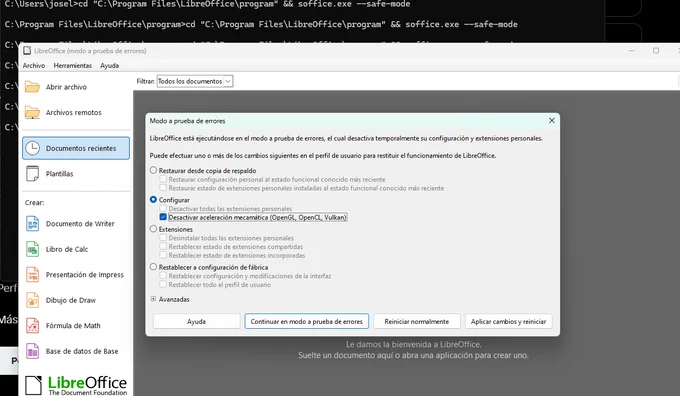
Task: Select the Extensiones radio button
Action: coord(153,229)
